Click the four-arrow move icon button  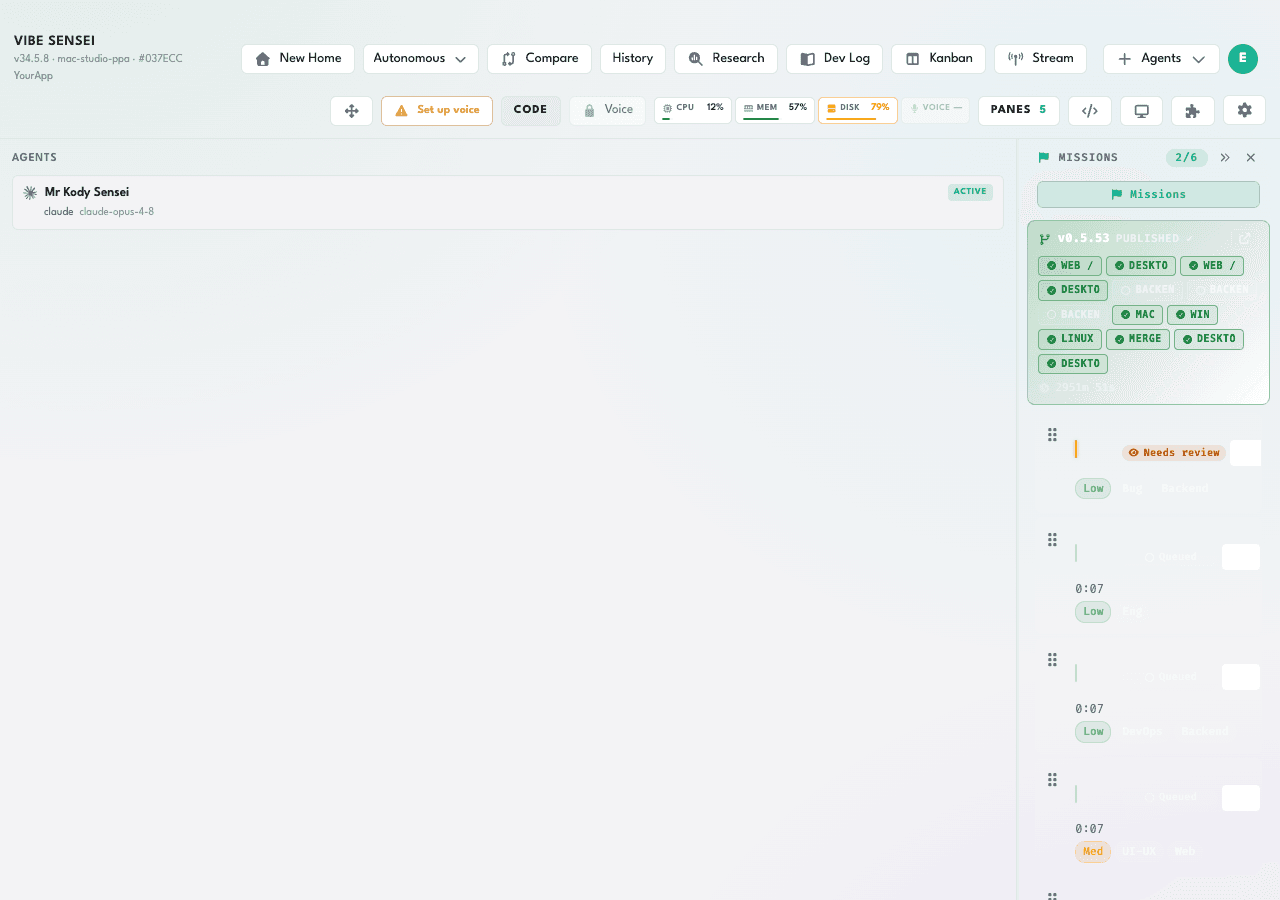pyautogui.click(x=351, y=111)
